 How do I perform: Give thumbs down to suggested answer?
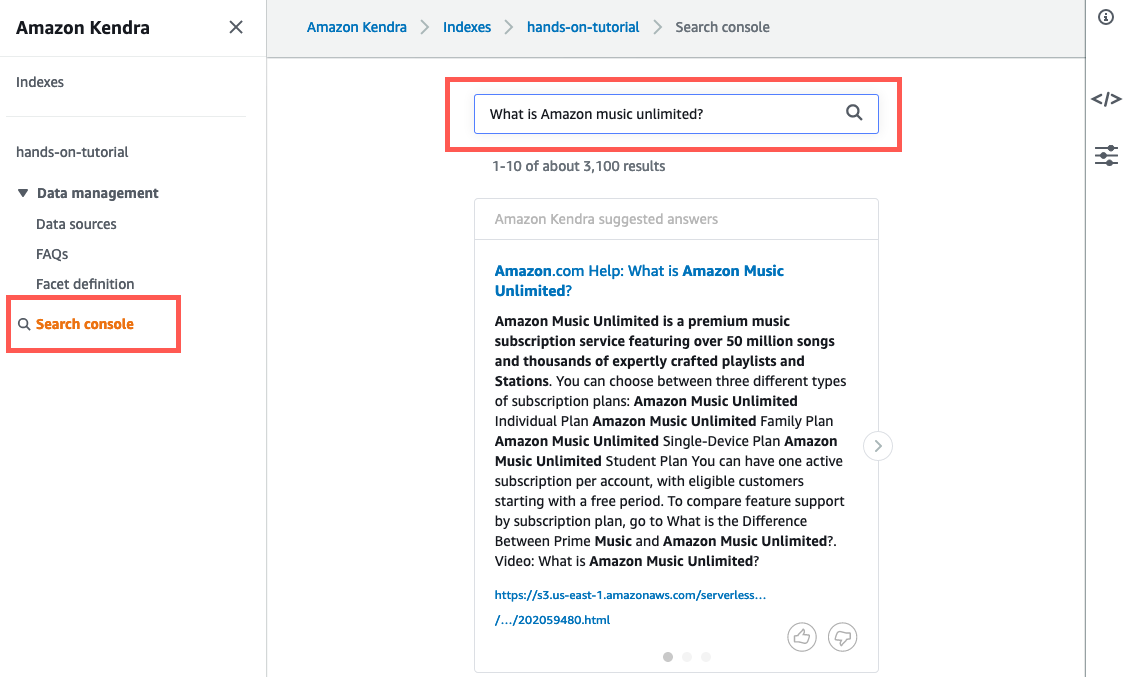coord(843,636)
